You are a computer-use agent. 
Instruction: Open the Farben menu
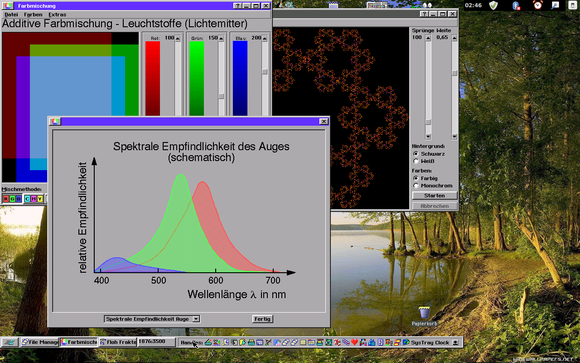(x=33, y=14)
